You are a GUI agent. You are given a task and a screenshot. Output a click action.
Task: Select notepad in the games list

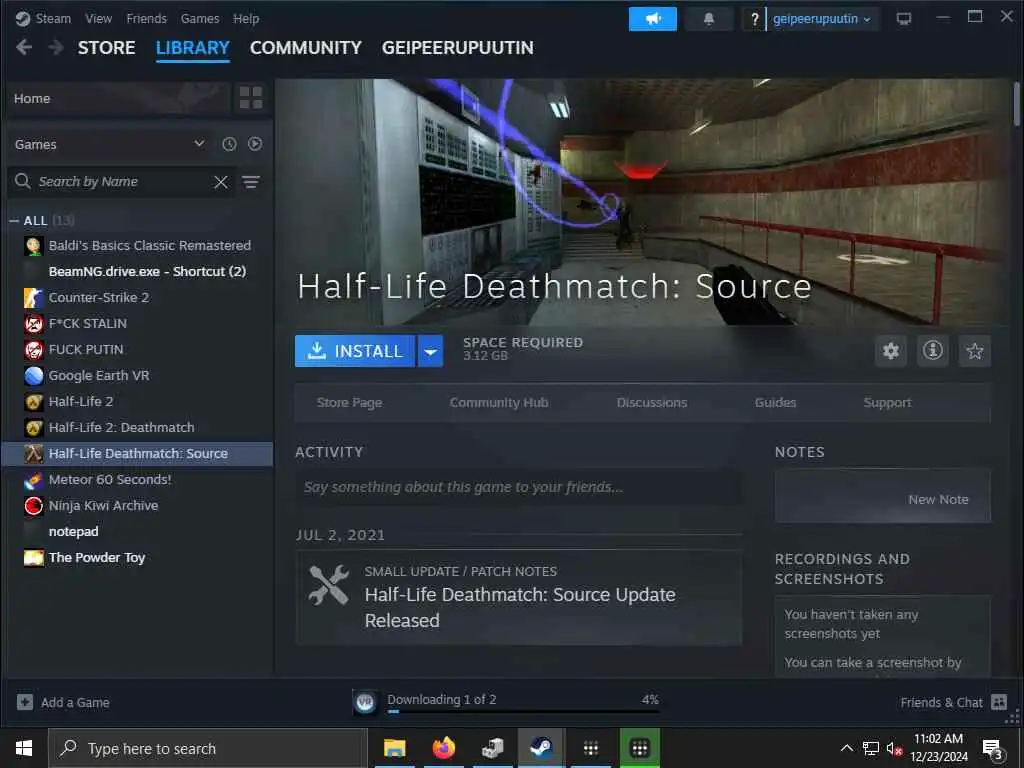point(138,532)
